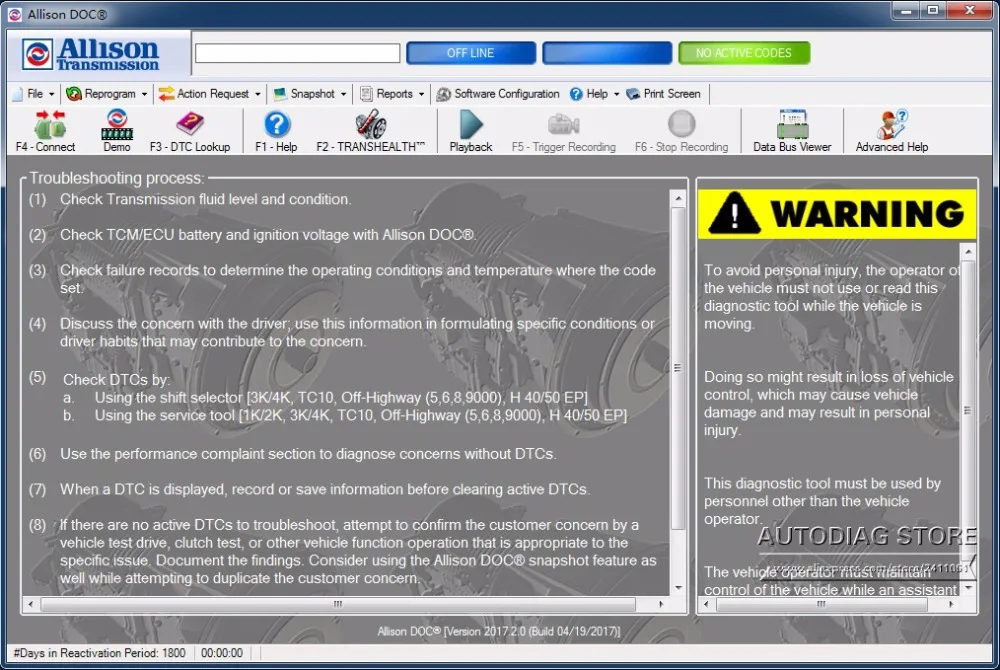Expand the Reprogram dropdown arrow

tap(144, 94)
